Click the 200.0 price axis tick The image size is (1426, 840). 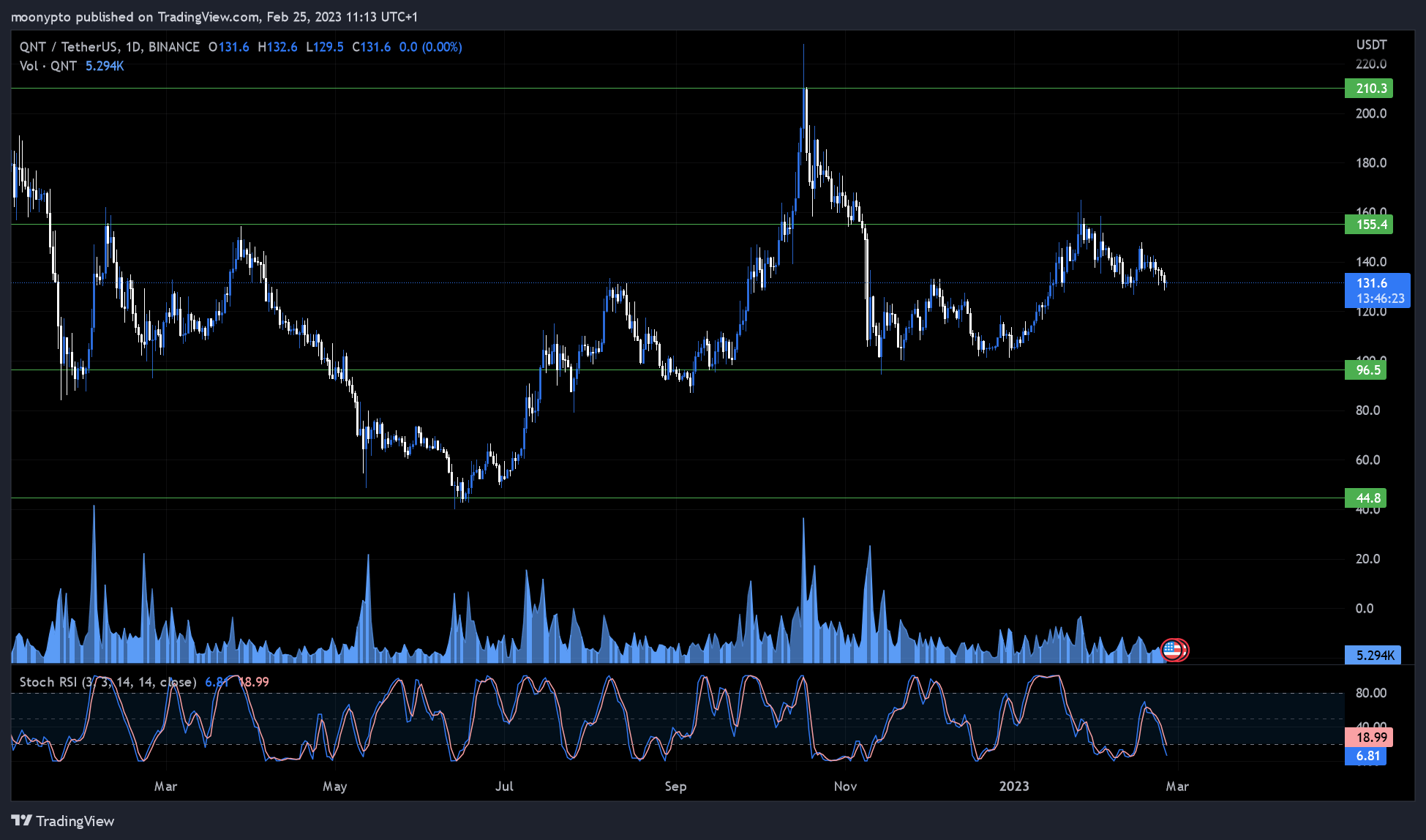(x=1371, y=113)
